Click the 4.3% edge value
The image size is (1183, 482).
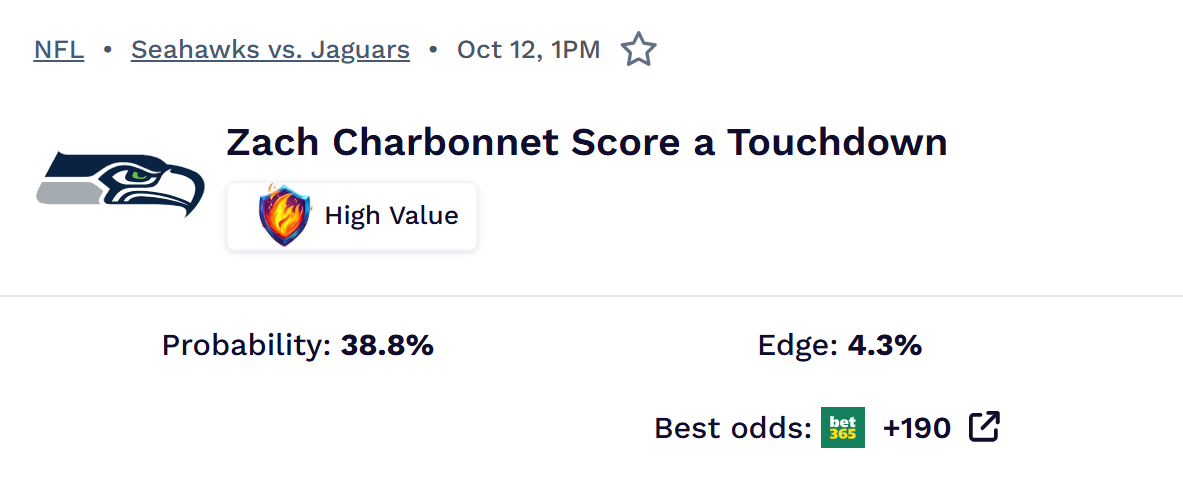point(885,346)
